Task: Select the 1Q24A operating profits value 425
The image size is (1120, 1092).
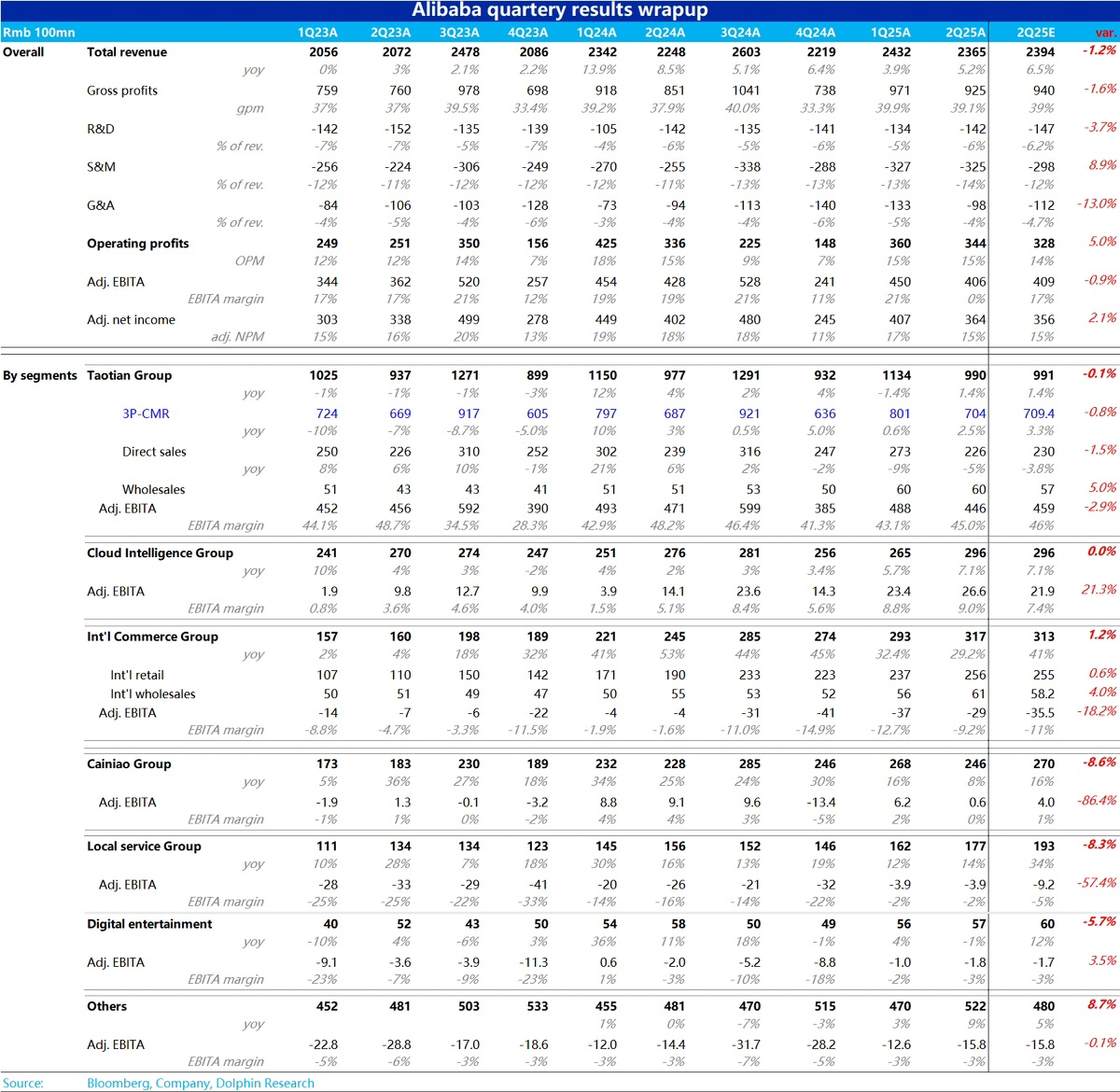Action: [x=606, y=244]
